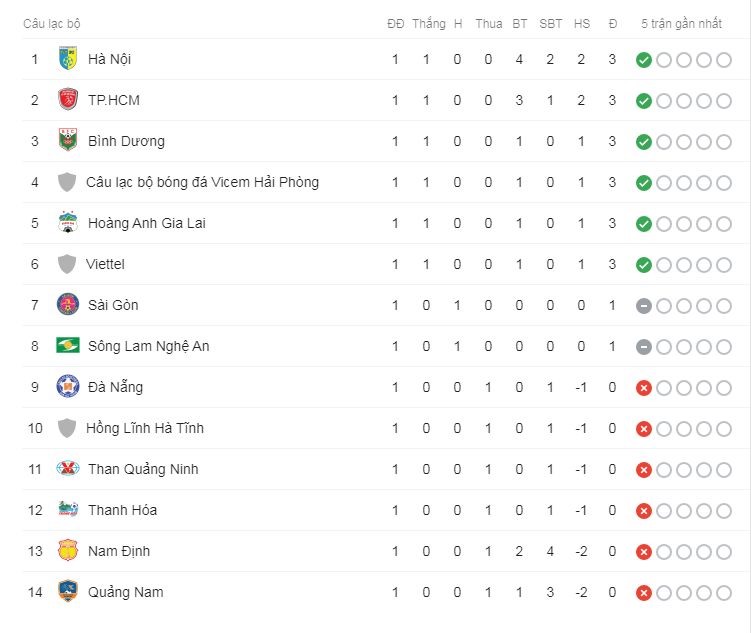Click the Hoàng Anh Gia Lai logo
The image size is (751, 633).
point(68,223)
